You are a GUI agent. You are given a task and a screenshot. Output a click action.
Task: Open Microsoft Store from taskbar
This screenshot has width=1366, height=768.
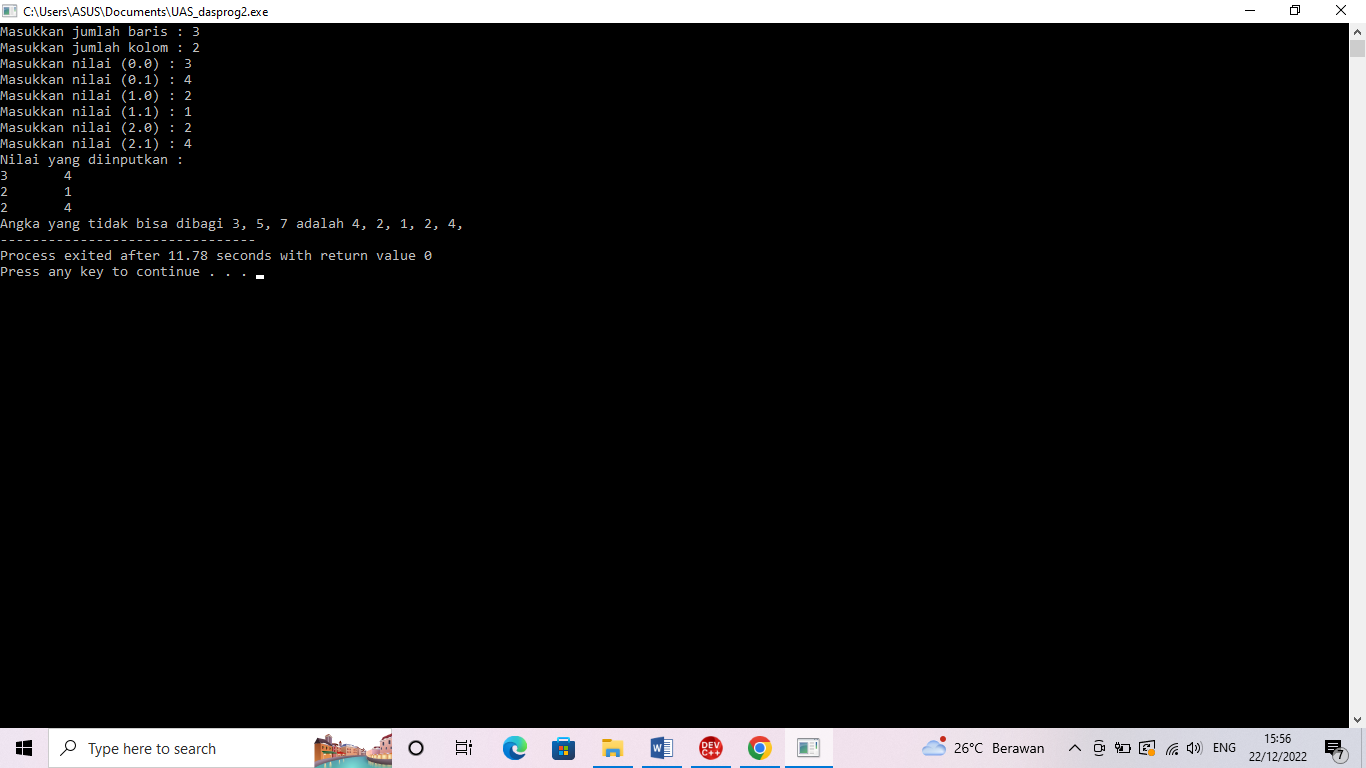pyautogui.click(x=563, y=748)
